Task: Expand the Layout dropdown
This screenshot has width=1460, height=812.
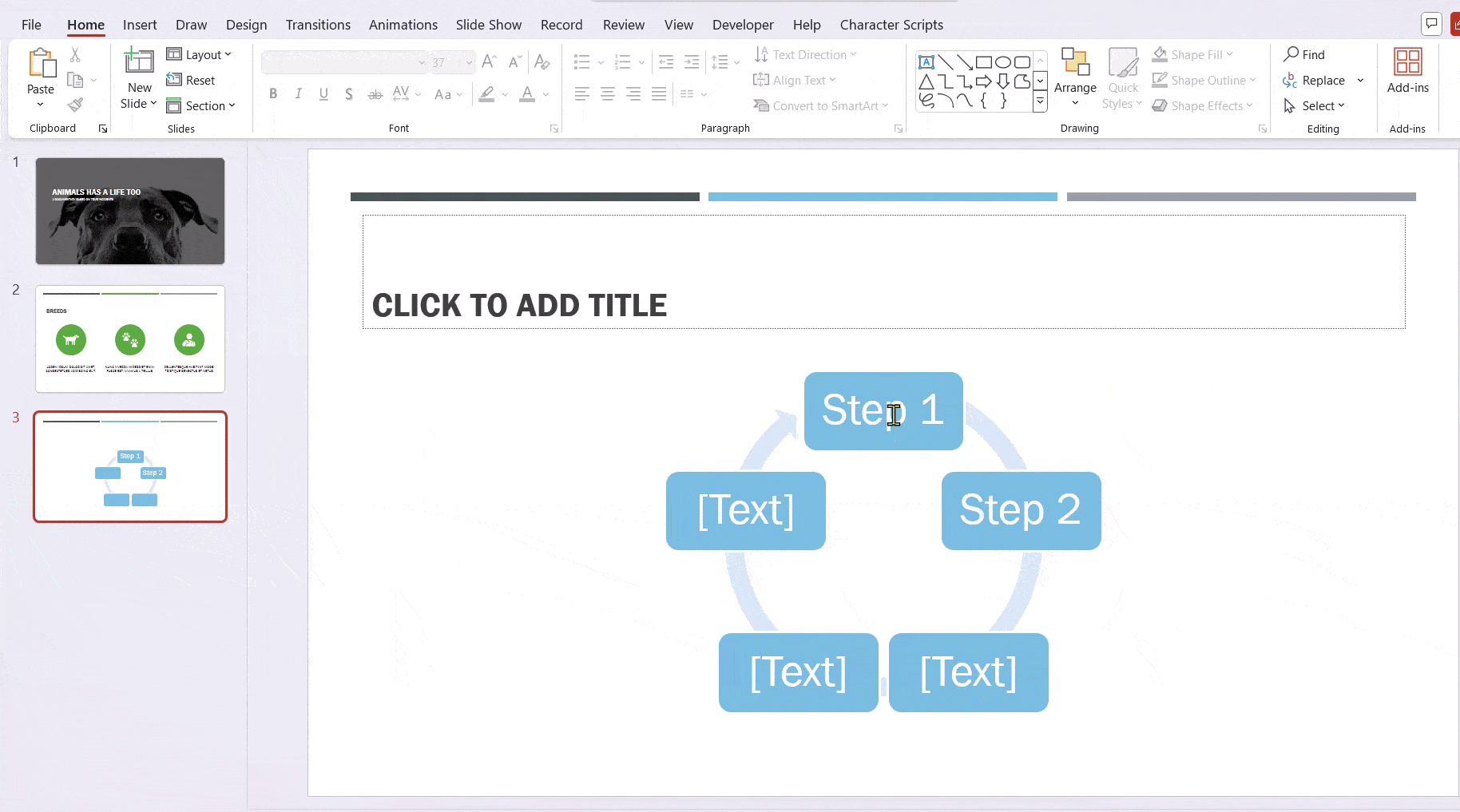Action: [x=200, y=54]
